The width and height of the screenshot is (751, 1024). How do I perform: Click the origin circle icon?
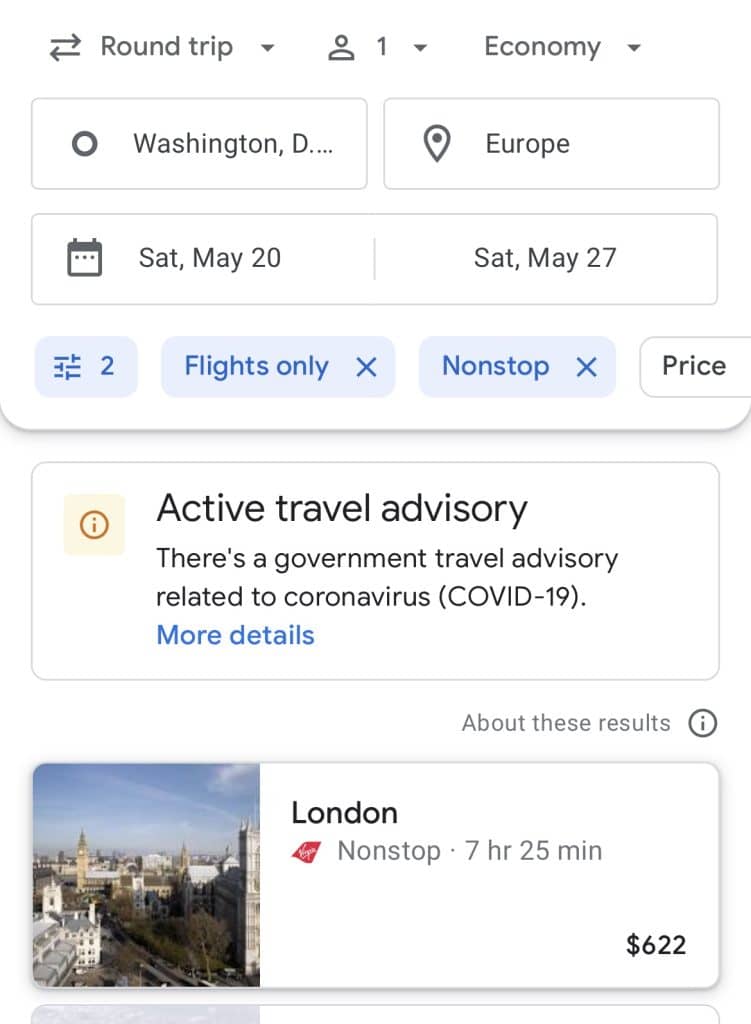tap(85, 144)
